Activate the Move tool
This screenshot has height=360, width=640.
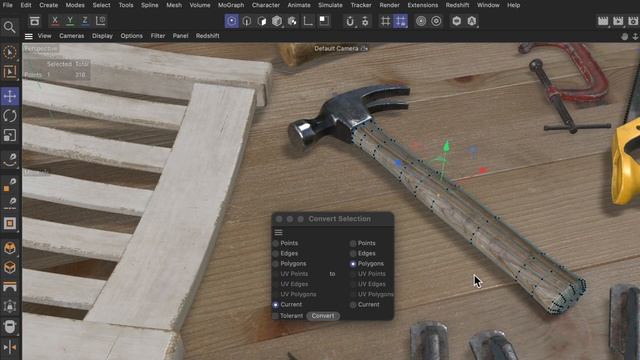tap(10, 96)
